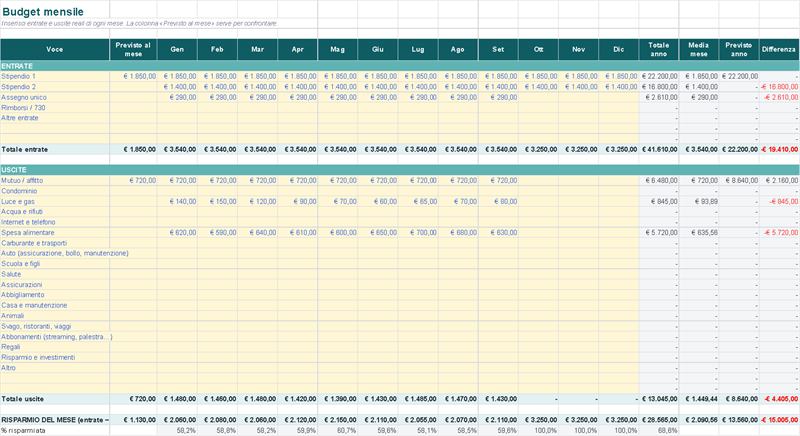Click the 'Animali' row label
The height and width of the screenshot is (436, 800).
(x=13, y=316)
